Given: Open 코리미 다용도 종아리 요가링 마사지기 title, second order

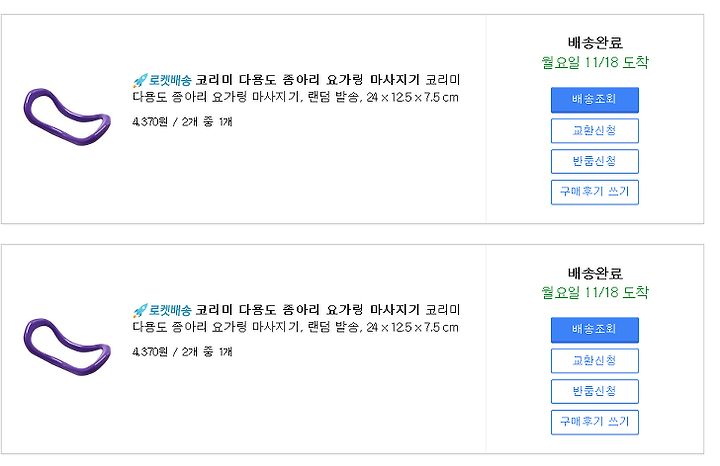Looking at the screenshot, I should (x=308, y=310).
